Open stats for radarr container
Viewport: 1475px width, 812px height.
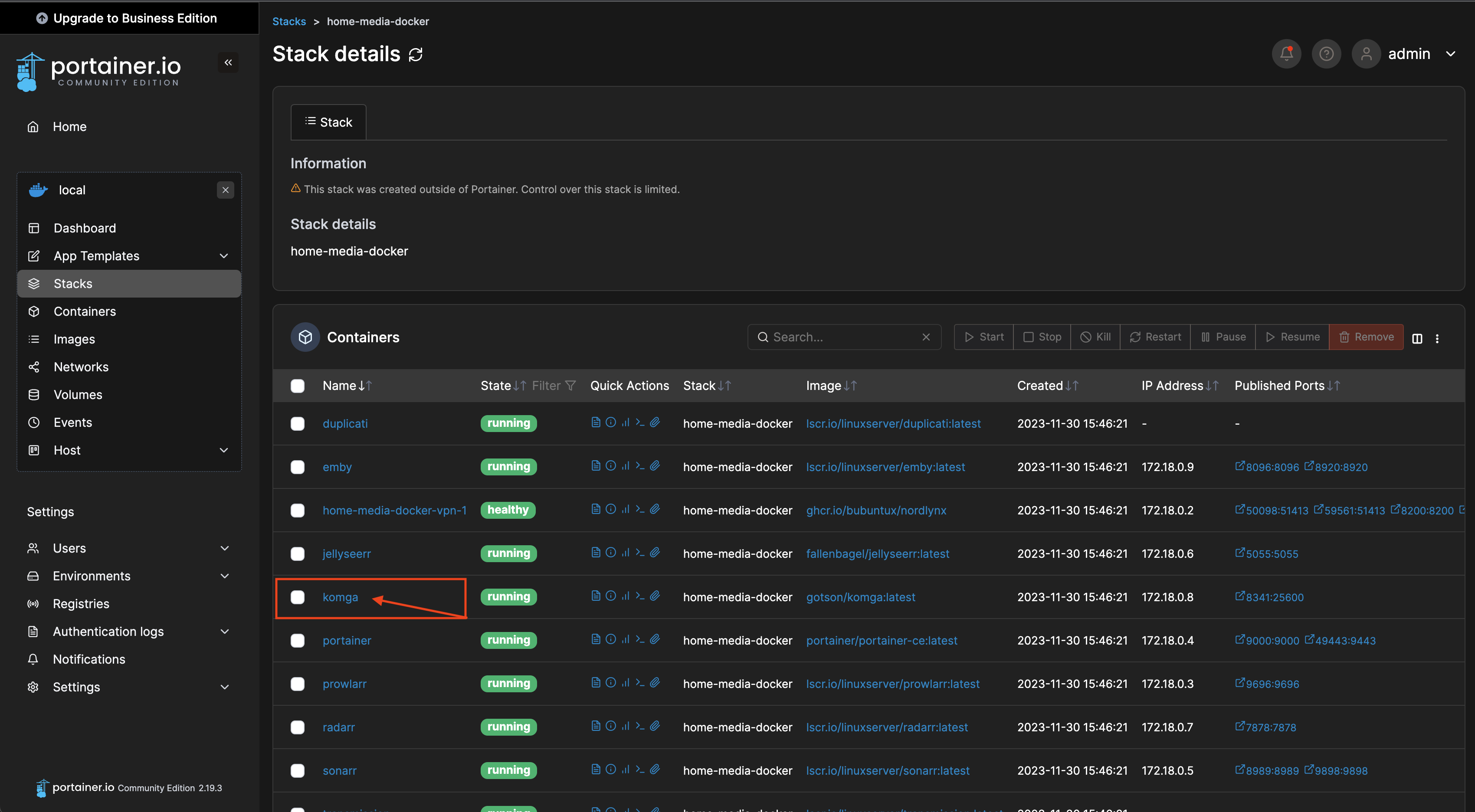tap(625, 726)
